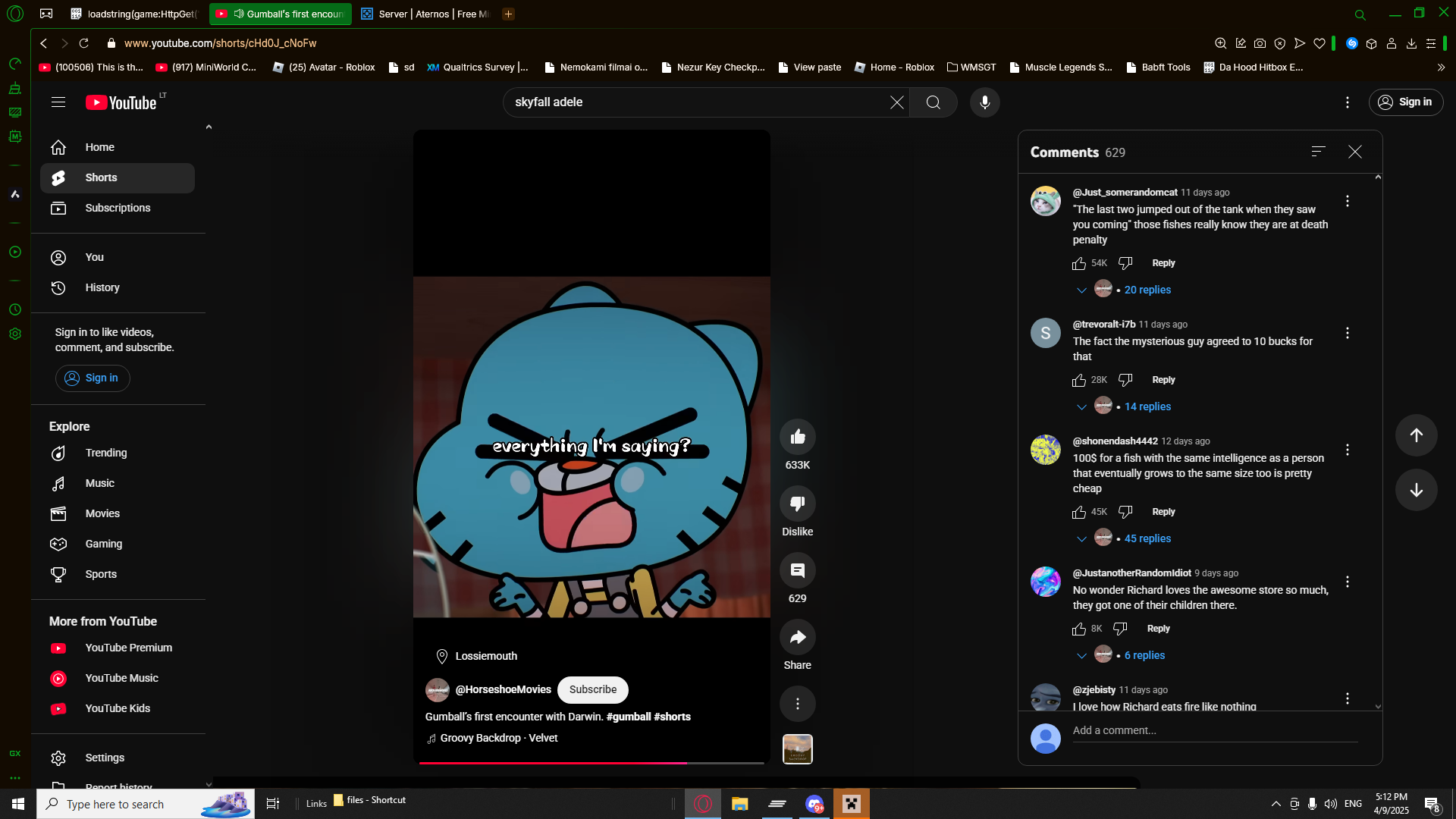Open YouTube Premium link
1456x819 pixels.
coord(118,648)
